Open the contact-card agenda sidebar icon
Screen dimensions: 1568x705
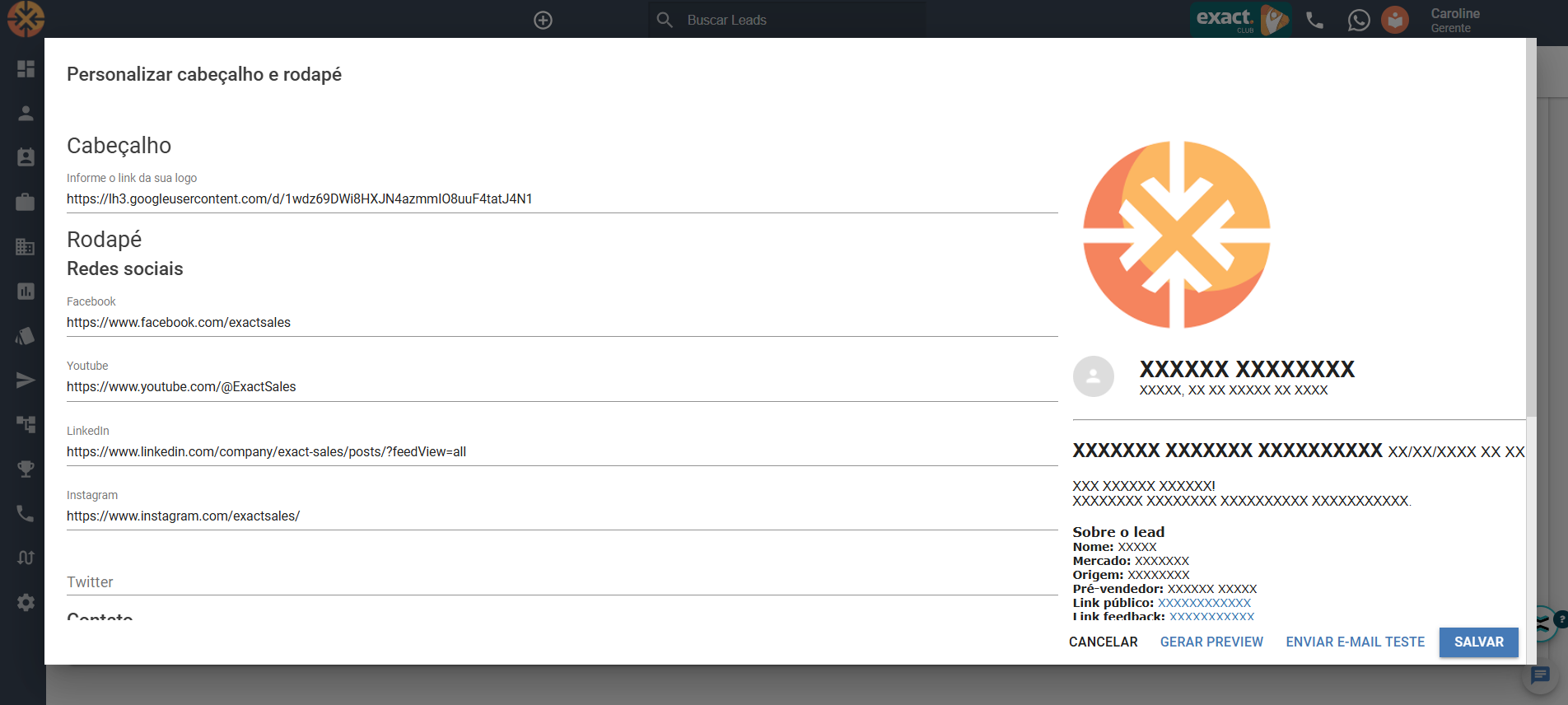[26, 157]
